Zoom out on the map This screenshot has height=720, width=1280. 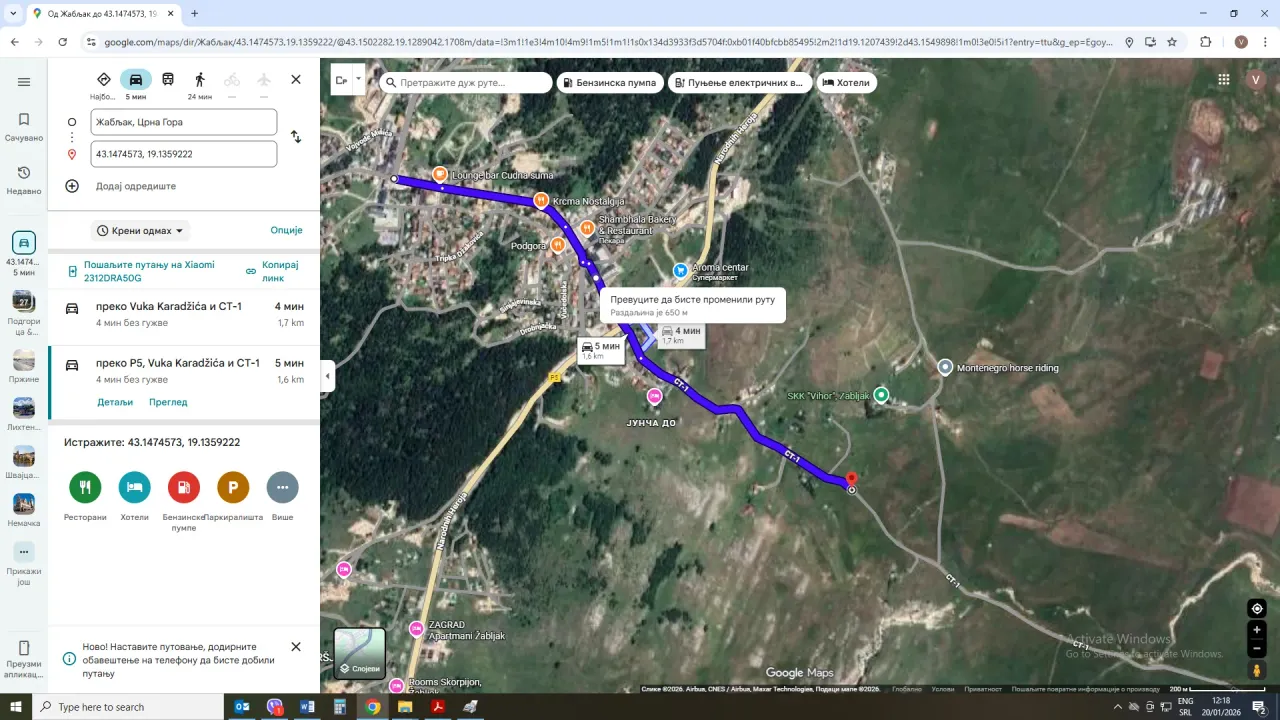[x=1257, y=649]
